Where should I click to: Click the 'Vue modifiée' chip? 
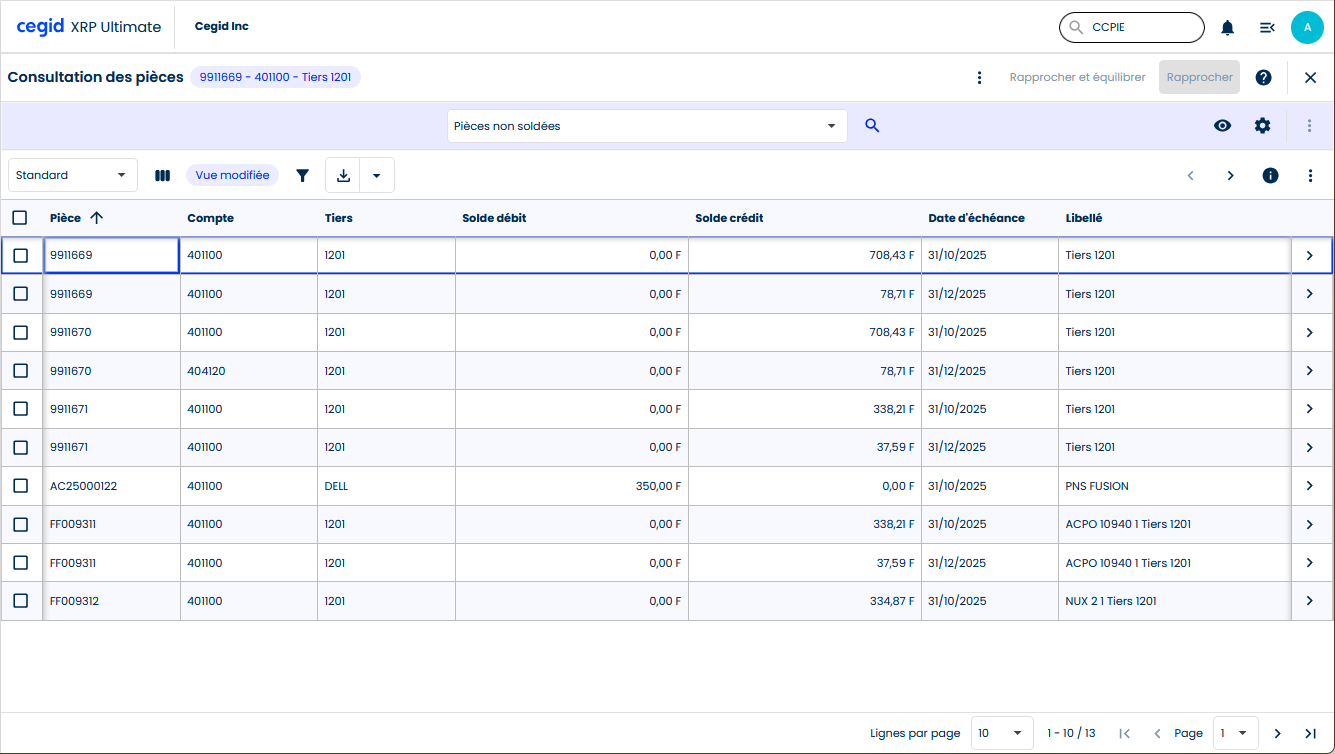232,175
